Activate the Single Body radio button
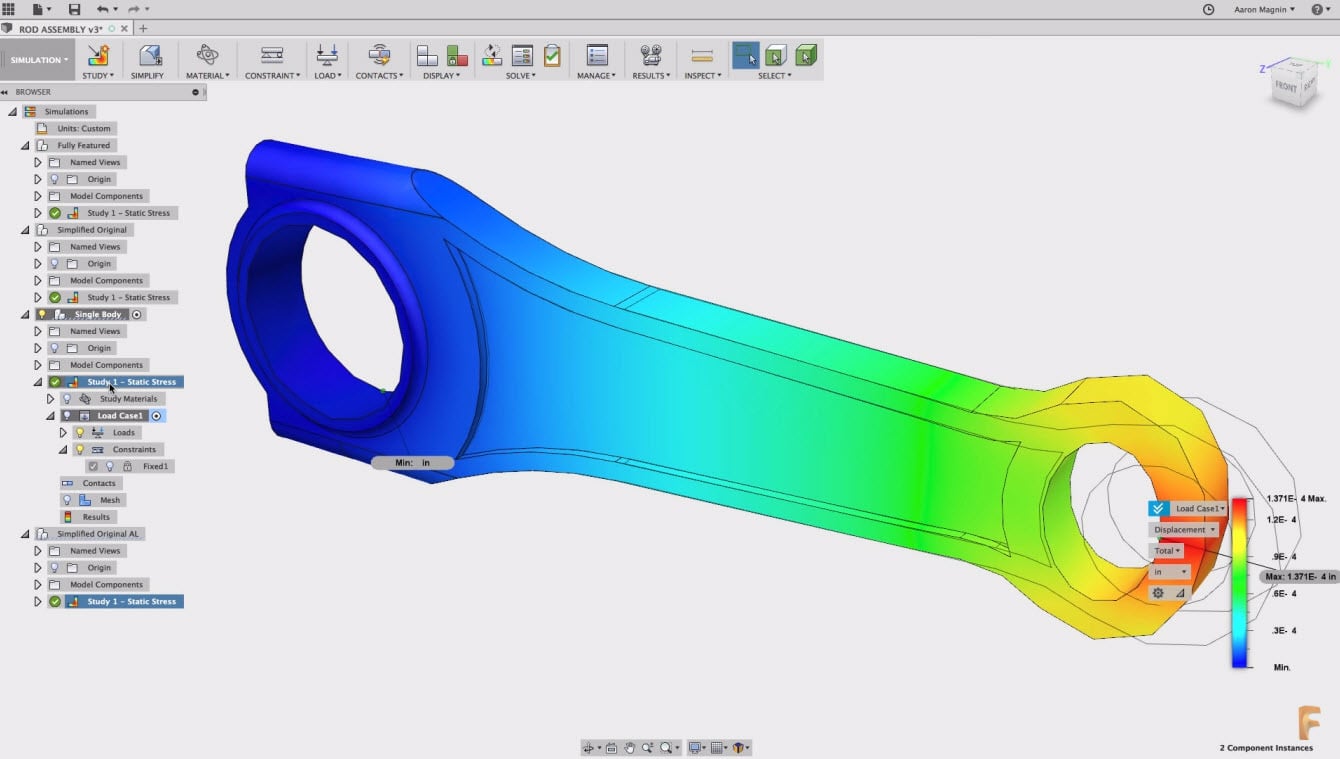 point(137,314)
